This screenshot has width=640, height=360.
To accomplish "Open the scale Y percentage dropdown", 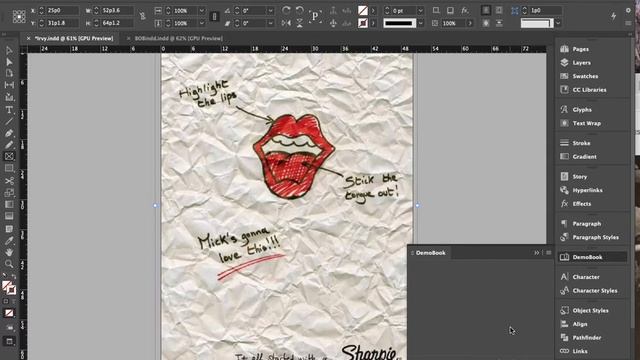I will click(x=202, y=23).
